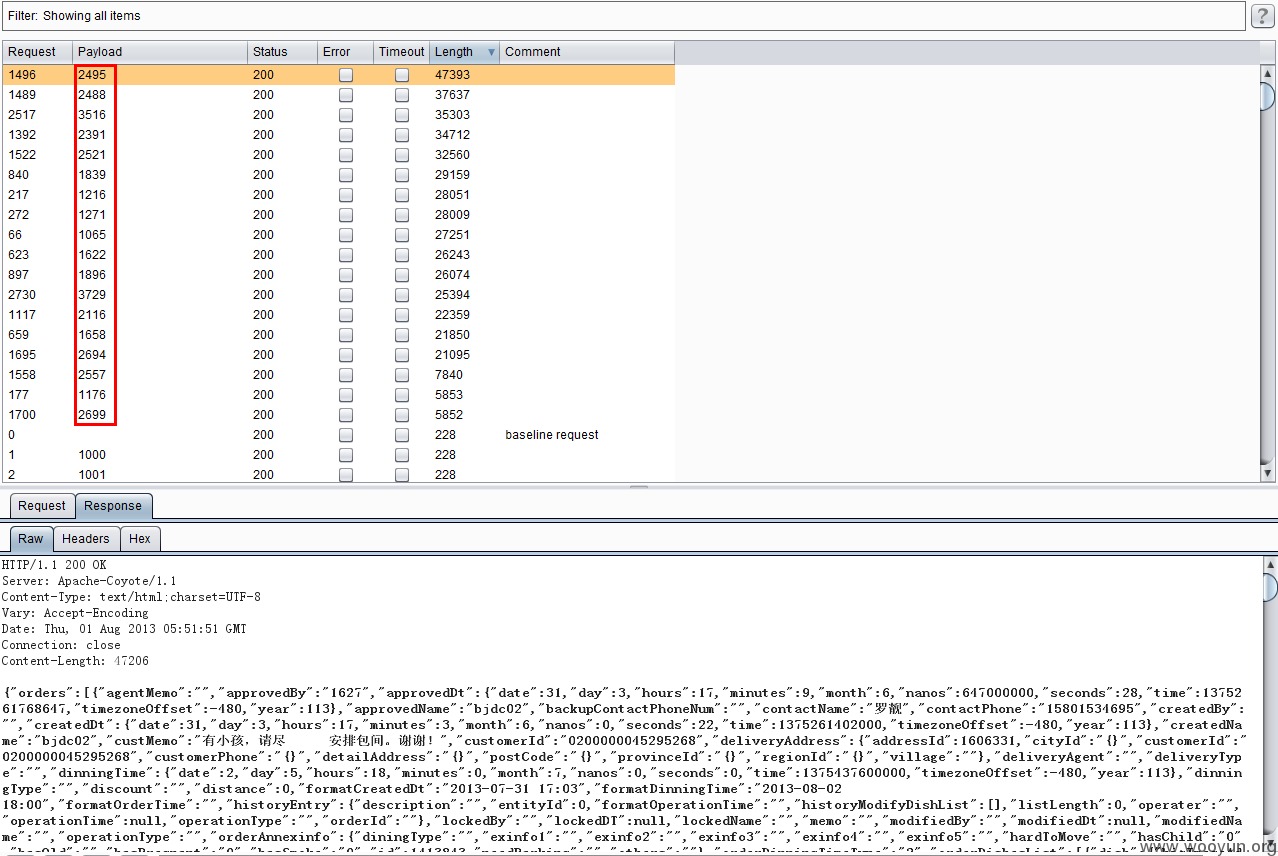Image resolution: width=1278 pixels, height=856 pixels.
Task: Select the row with length 7840
Action: point(338,375)
